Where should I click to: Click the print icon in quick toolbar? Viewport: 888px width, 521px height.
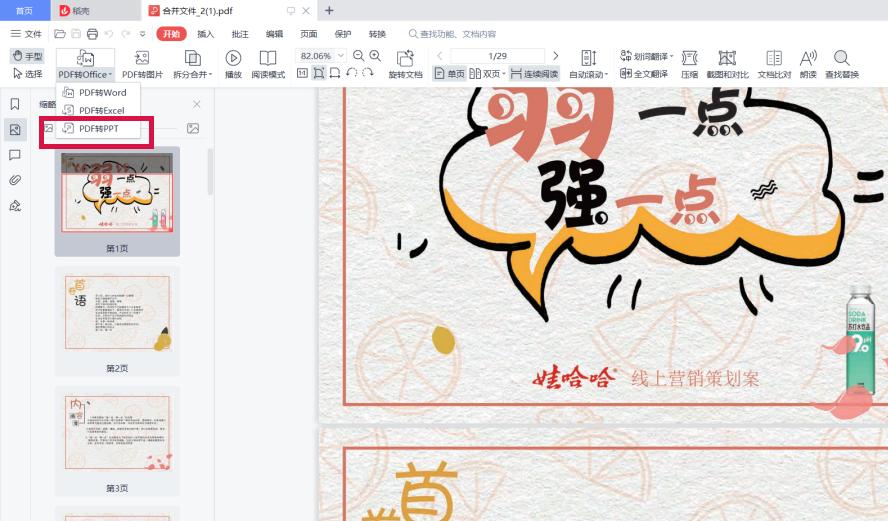pos(92,34)
